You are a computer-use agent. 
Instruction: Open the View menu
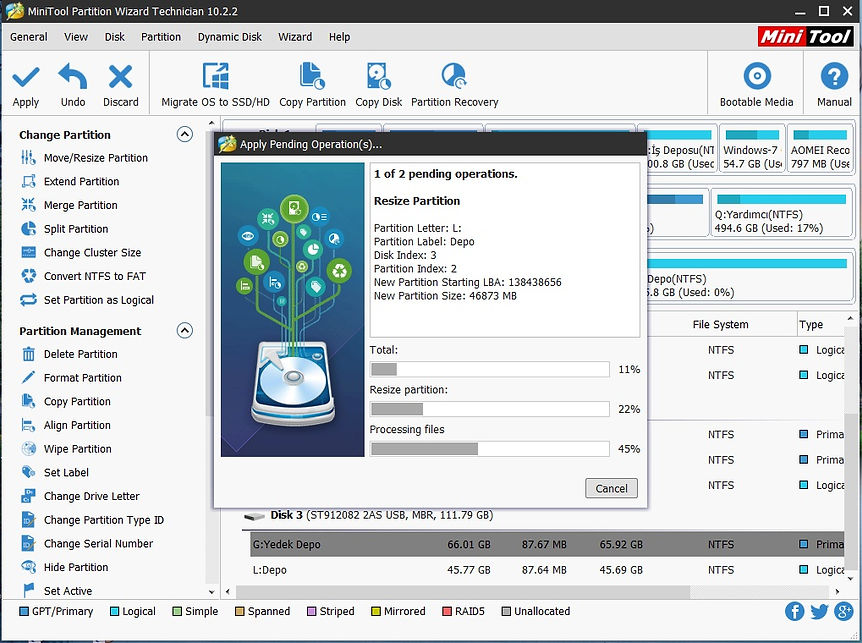tap(76, 37)
